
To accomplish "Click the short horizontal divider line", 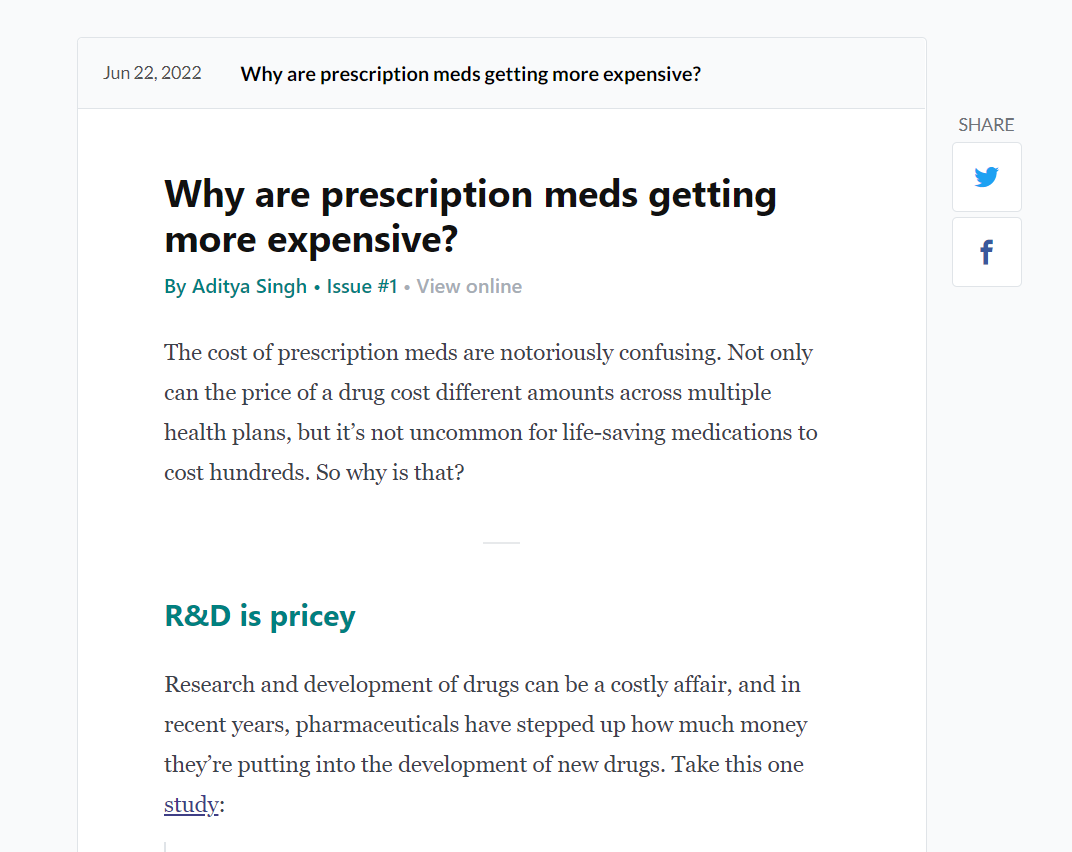I will tap(501, 543).
